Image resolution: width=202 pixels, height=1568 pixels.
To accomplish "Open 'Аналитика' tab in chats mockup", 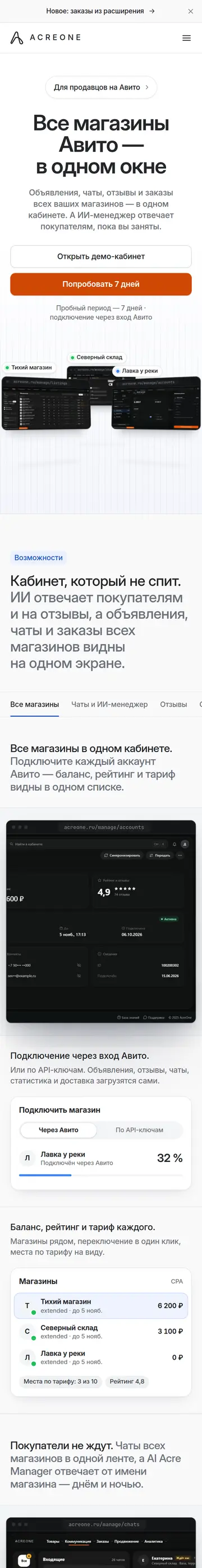I will [x=153, y=1541].
